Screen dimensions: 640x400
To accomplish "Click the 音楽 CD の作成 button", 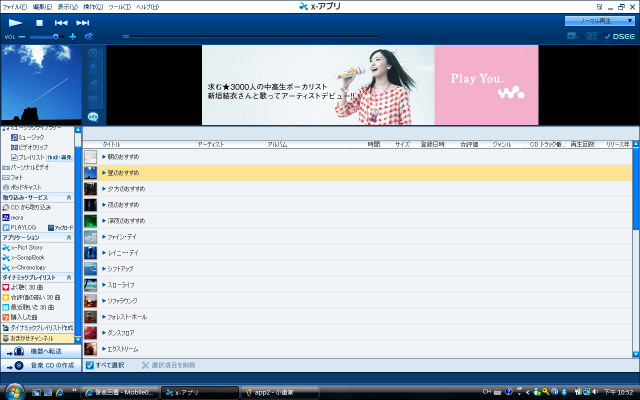I will click(x=41, y=365).
